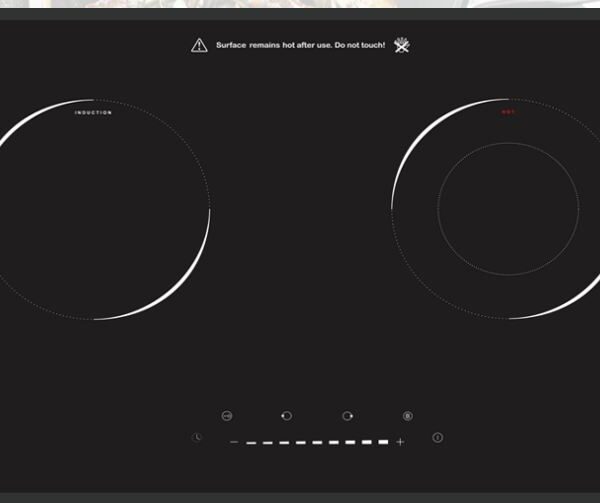Decrease heat with the minus button
Screen dimensions: 600x503
pos(234,442)
